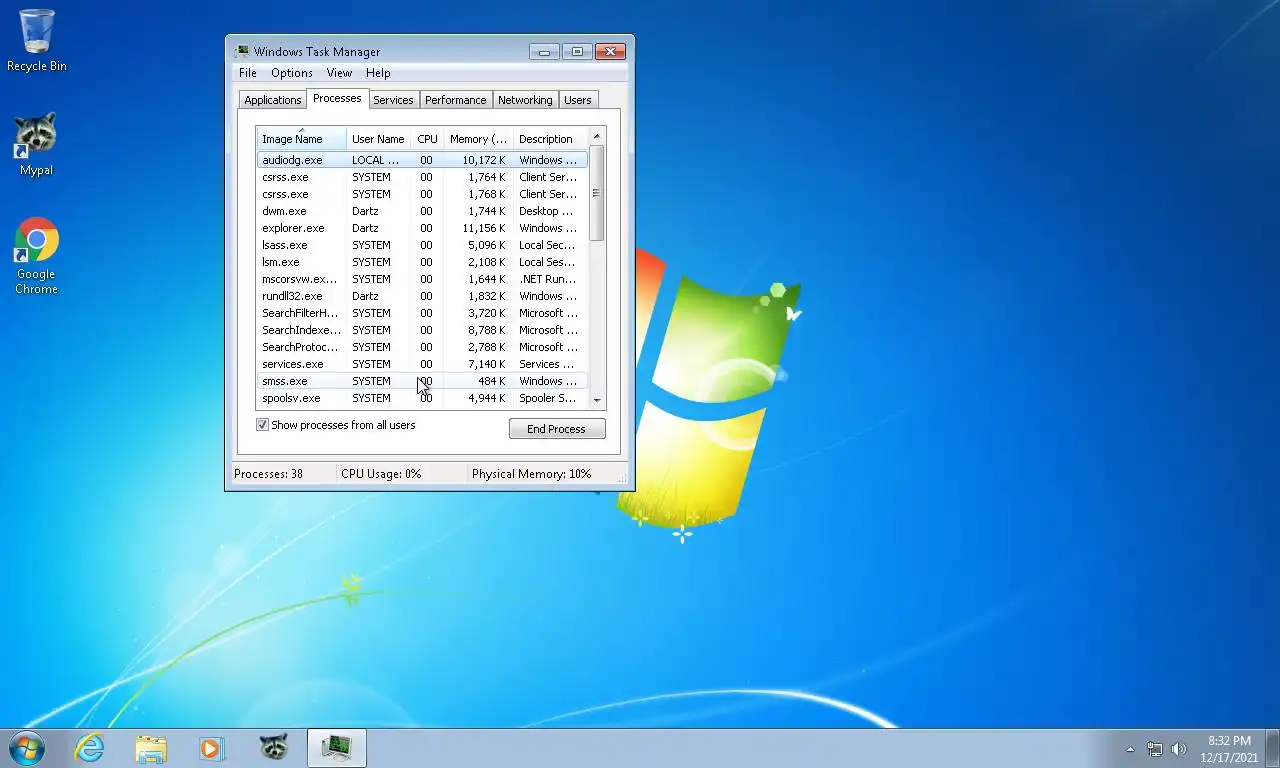Sort by Memory column header

tap(478, 139)
